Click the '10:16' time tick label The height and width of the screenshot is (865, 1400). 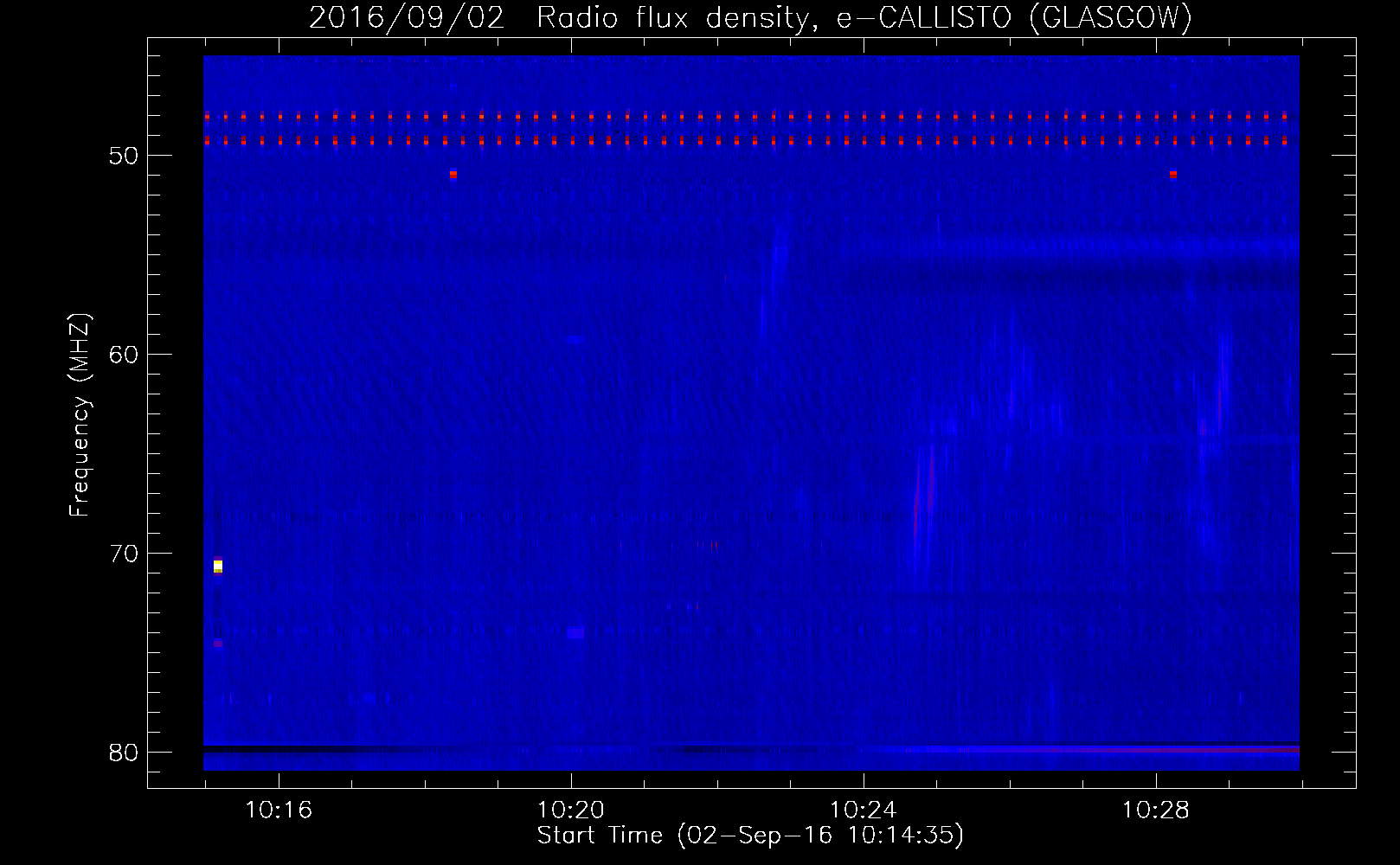click(279, 811)
